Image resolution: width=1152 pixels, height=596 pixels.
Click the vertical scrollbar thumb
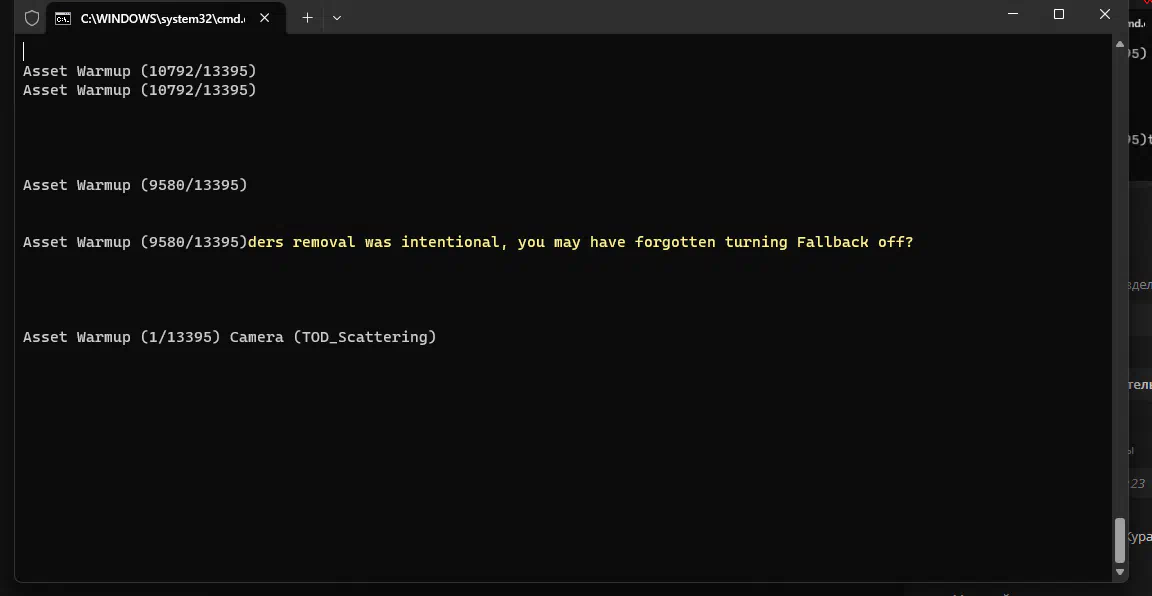pos(1120,540)
